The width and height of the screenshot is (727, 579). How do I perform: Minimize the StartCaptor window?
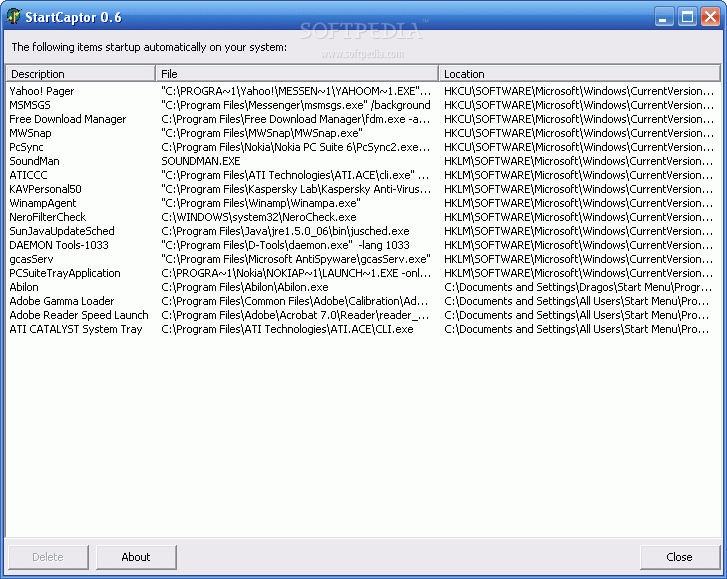pyautogui.click(x=664, y=17)
